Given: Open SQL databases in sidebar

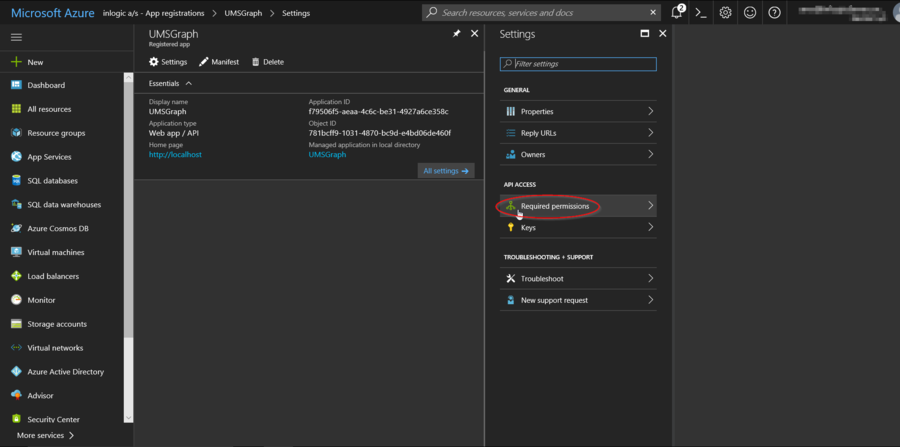Looking at the screenshot, I should click(x=54, y=181).
